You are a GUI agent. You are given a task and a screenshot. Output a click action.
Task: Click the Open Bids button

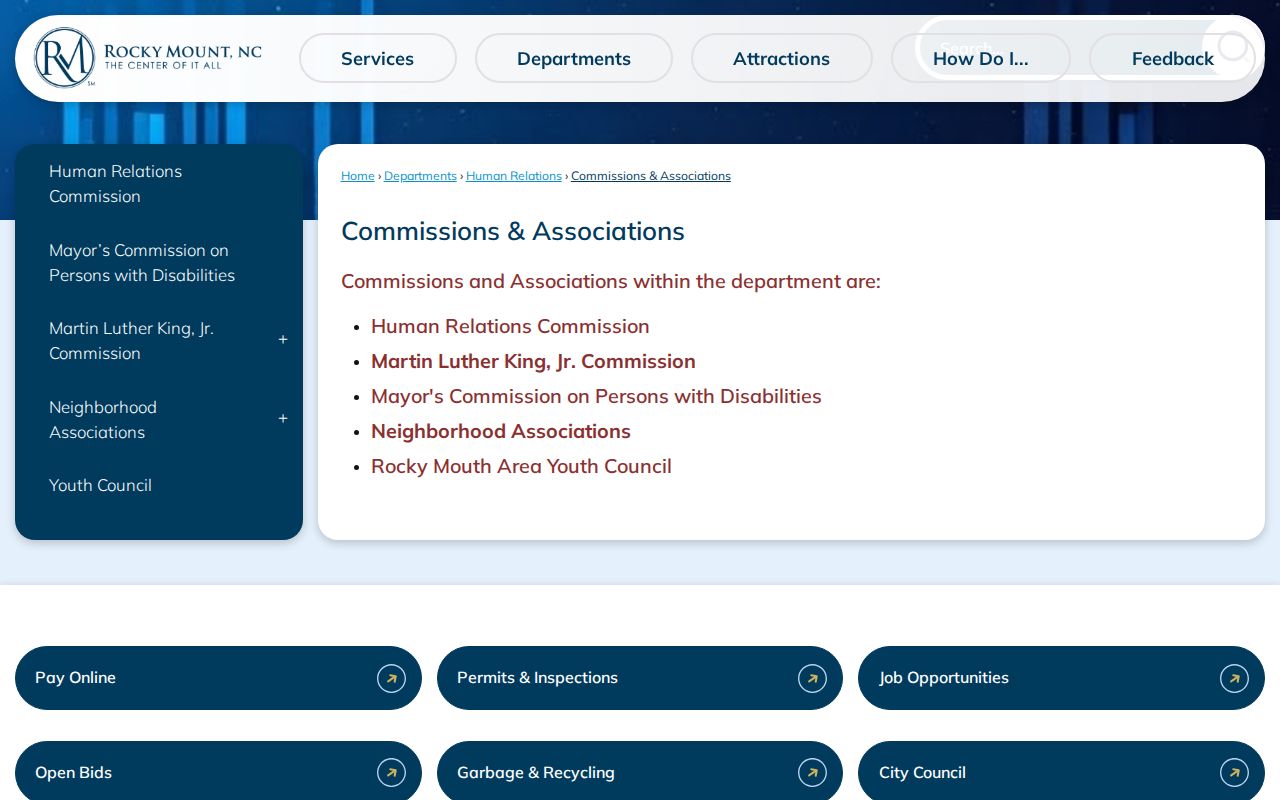click(x=218, y=771)
